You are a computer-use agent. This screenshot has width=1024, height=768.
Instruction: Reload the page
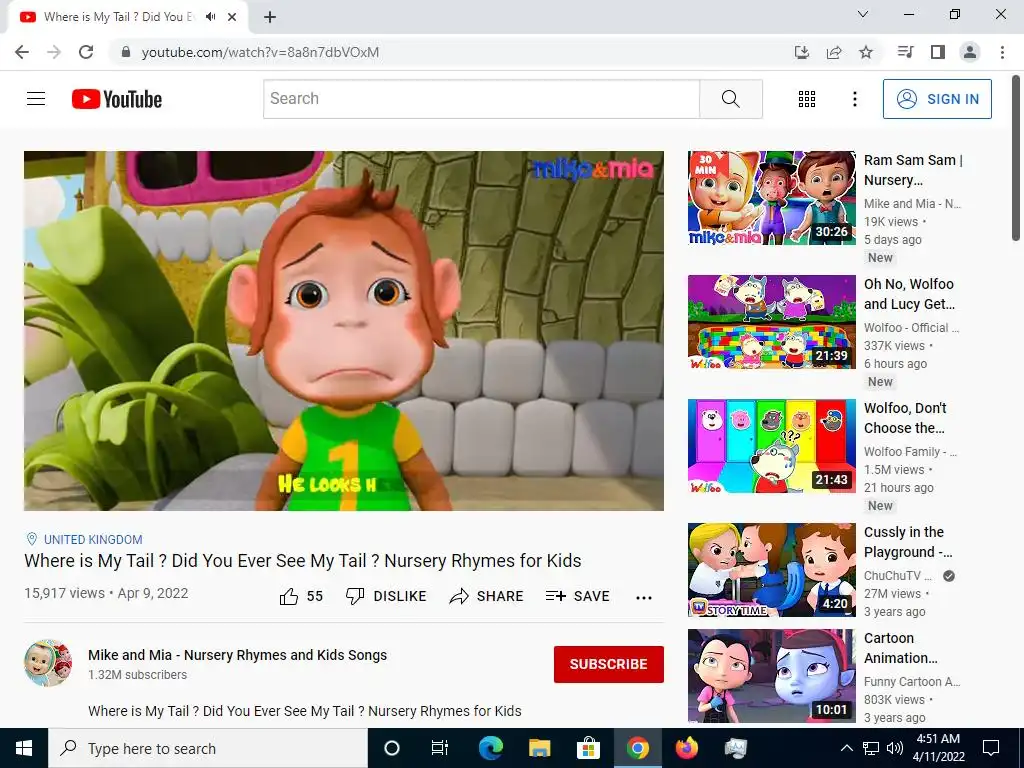86,52
